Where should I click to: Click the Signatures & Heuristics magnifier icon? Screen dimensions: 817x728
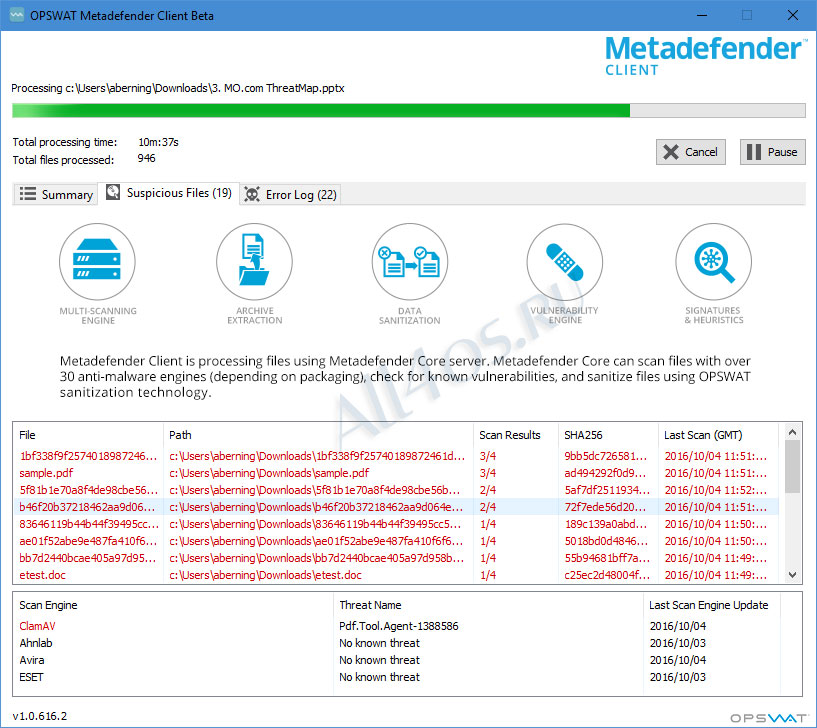tap(714, 261)
